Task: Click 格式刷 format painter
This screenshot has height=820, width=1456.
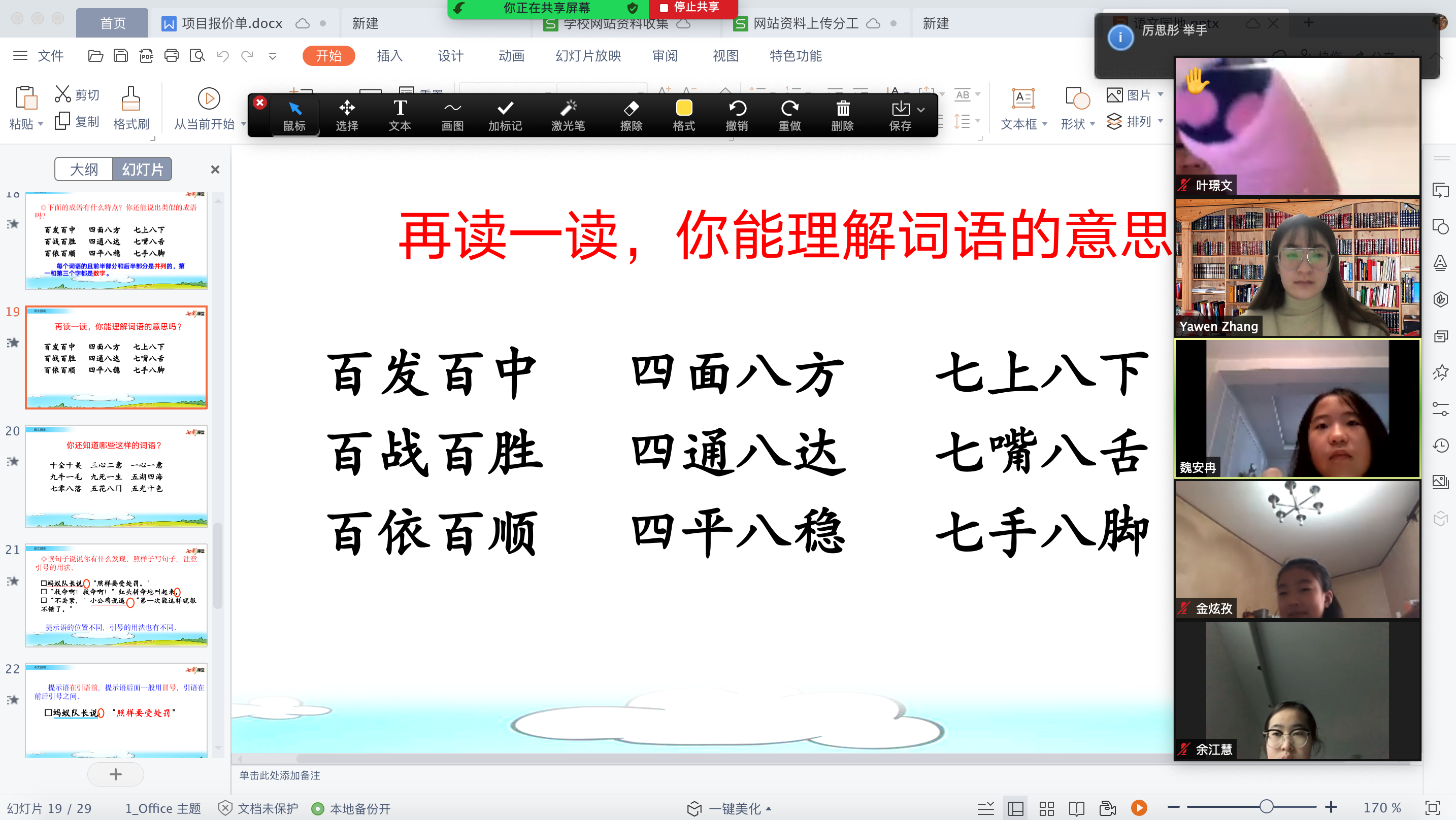Action: pos(130,108)
